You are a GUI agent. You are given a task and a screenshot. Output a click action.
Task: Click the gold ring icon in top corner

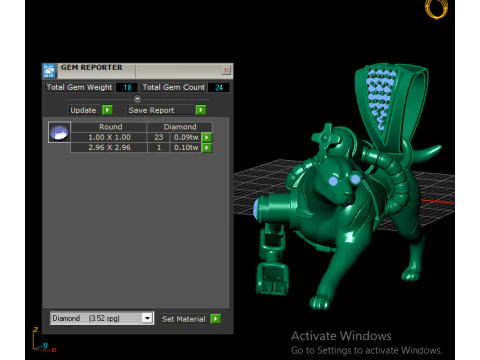pos(436,9)
